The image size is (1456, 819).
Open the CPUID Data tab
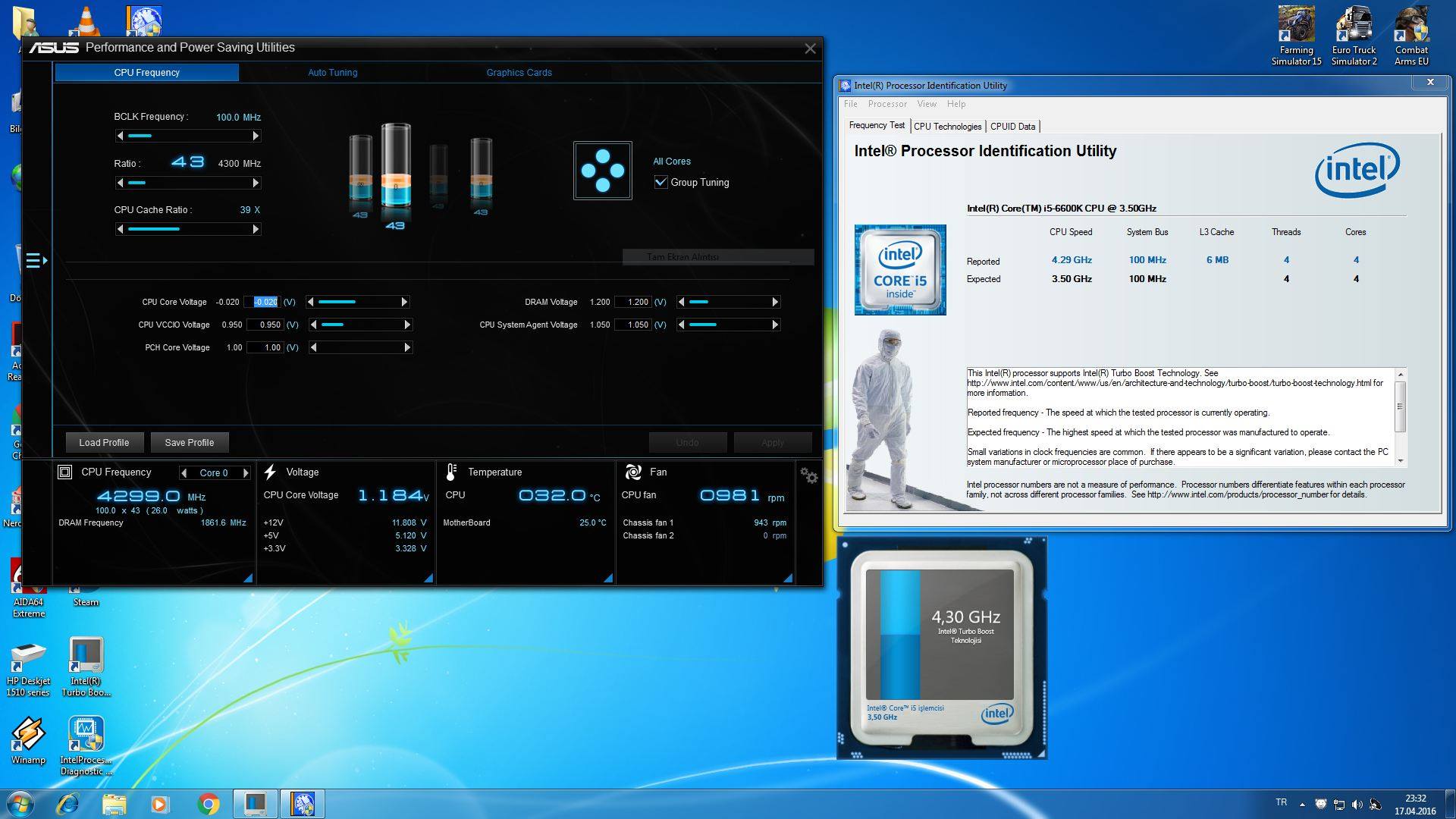(x=1012, y=126)
